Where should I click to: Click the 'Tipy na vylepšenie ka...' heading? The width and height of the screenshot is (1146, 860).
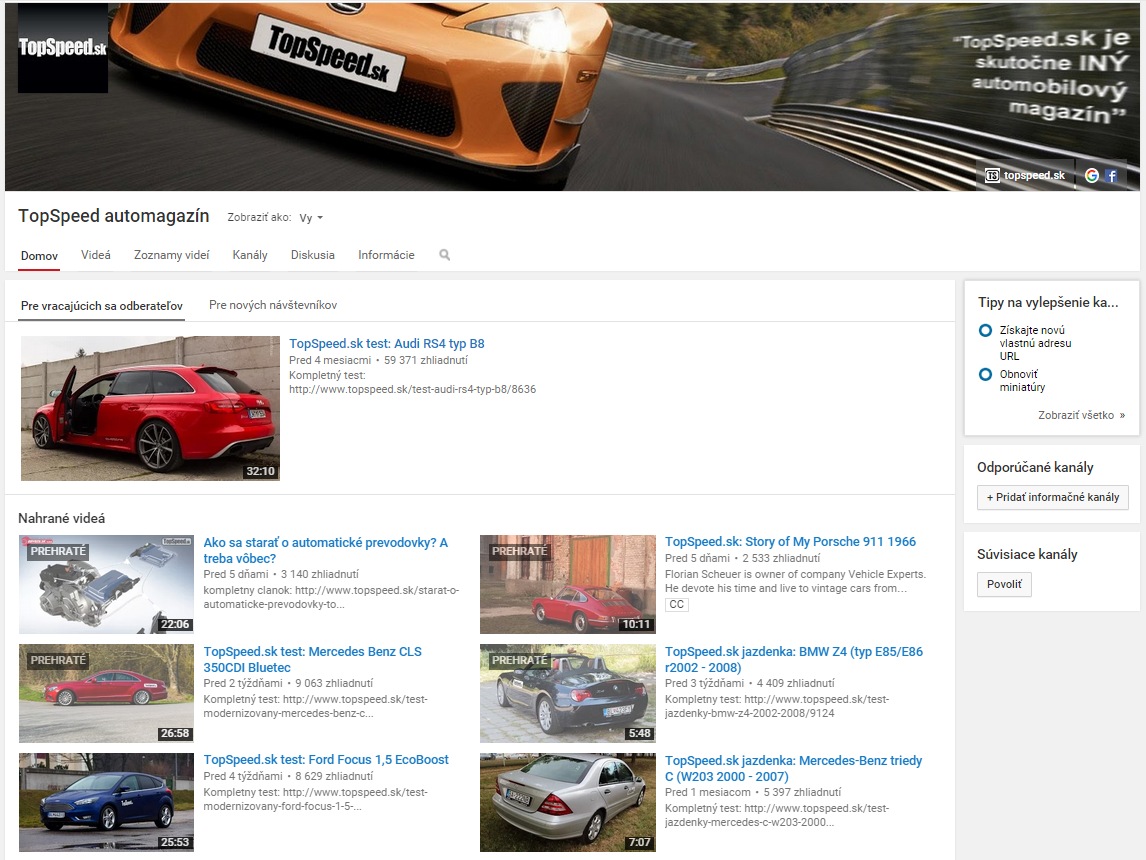[1048, 302]
